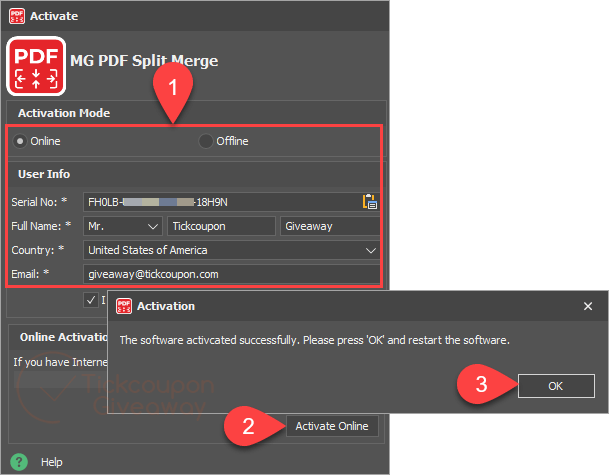Paste serial number using clipboard icon

tap(369, 202)
